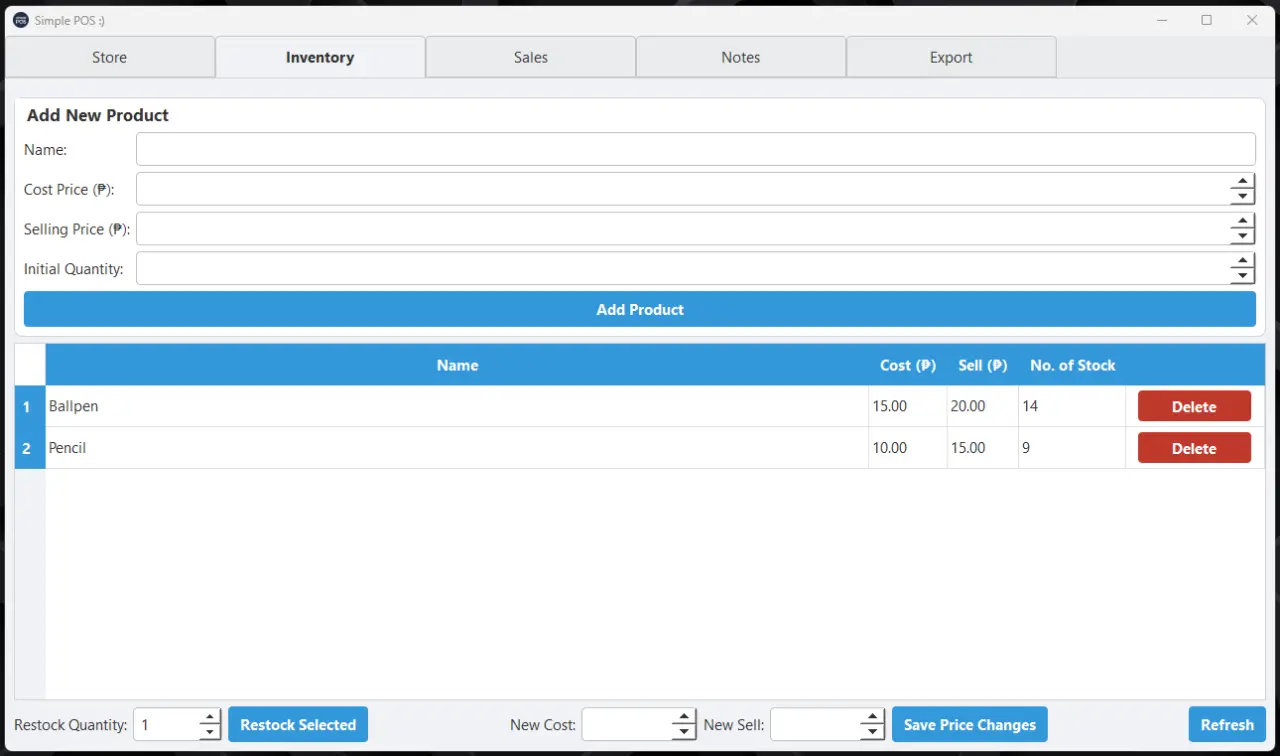Switch to the Store tab

coord(110,57)
